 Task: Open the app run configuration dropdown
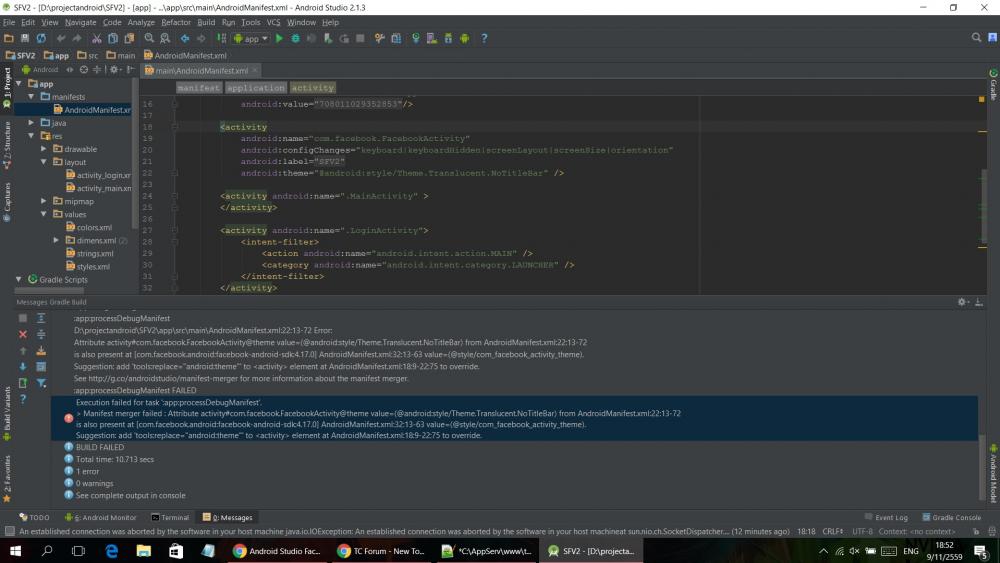[x=251, y=38]
